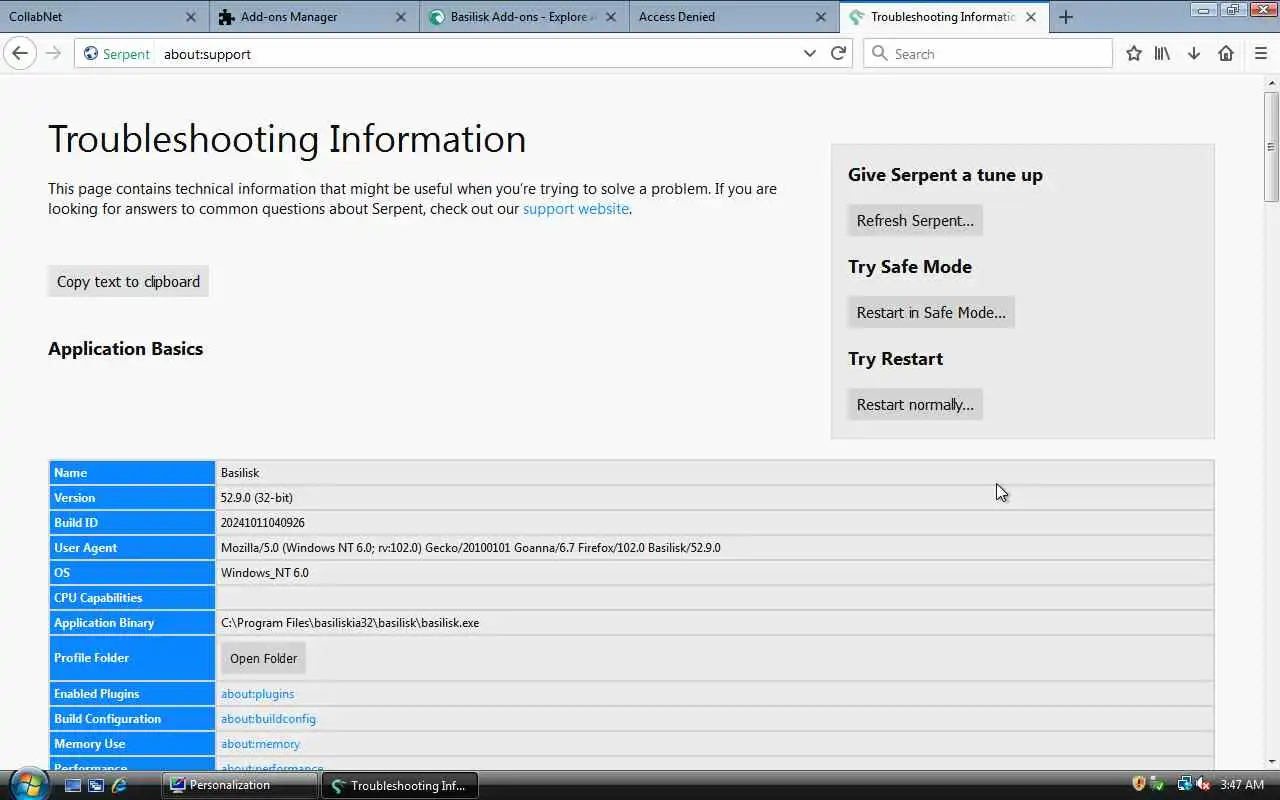
Task: Click the Restart normally button
Action: 915,404
